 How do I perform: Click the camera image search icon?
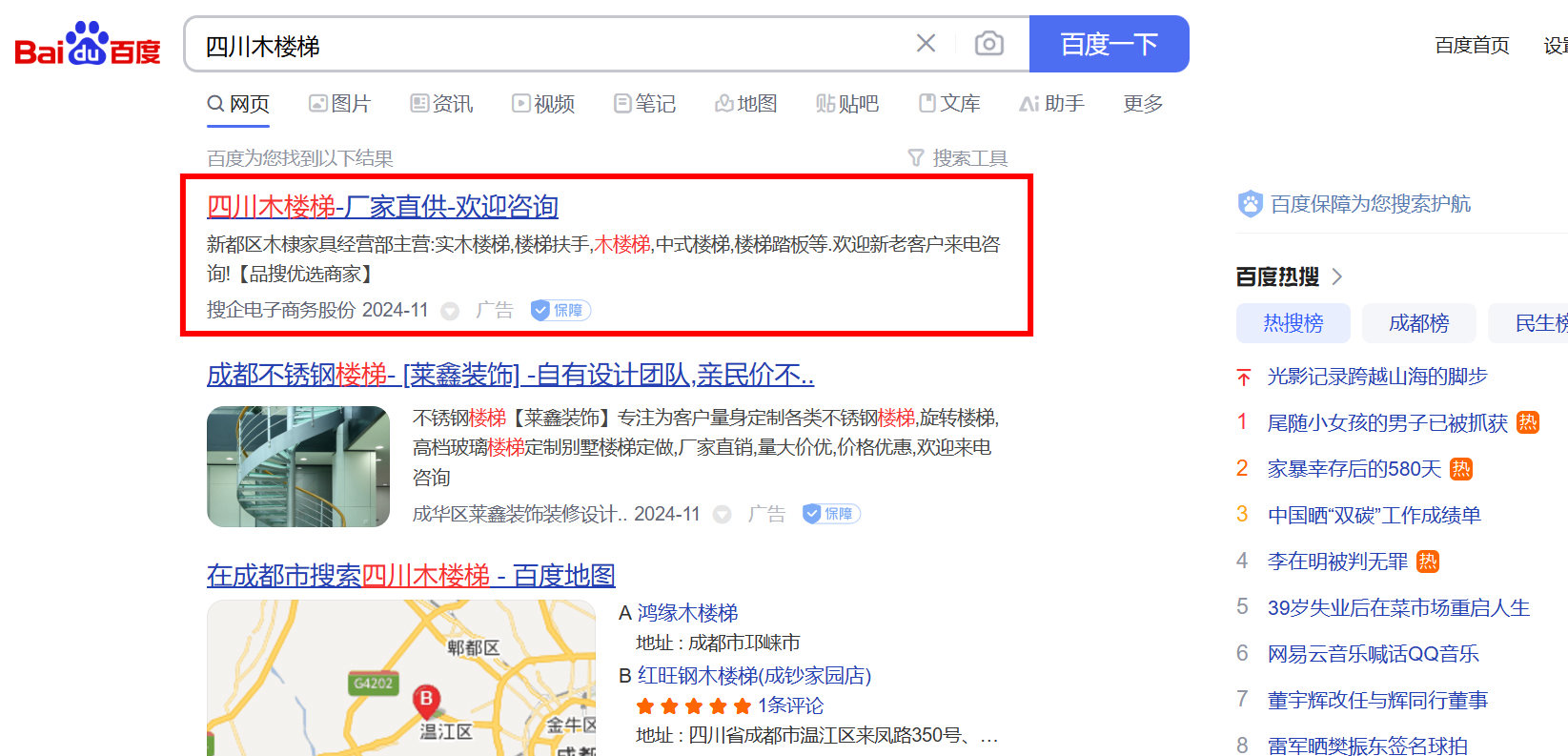coord(988,44)
